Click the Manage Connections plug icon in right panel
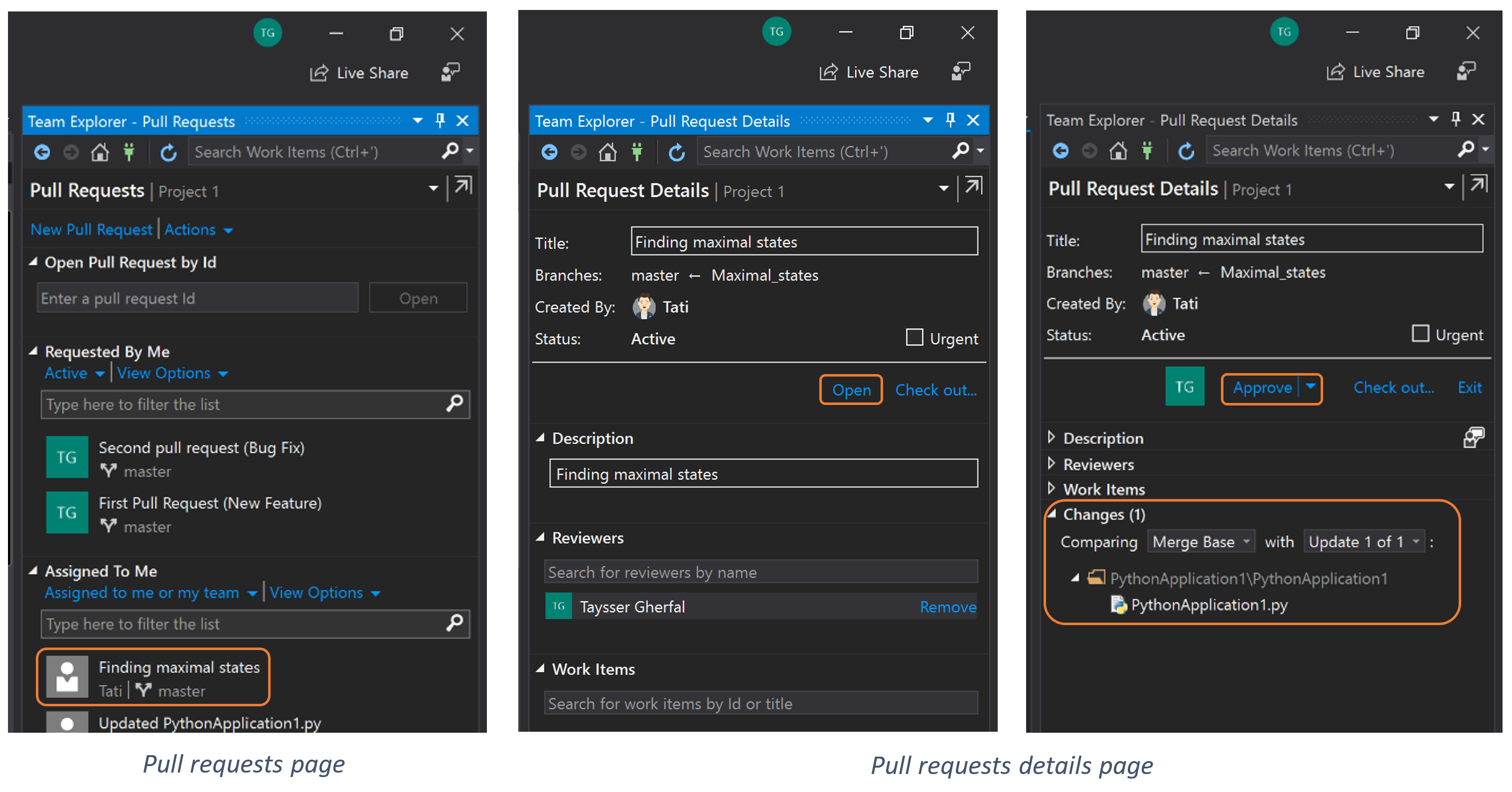The width and height of the screenshot is (1512, 792). click(x=1147, y=151)
